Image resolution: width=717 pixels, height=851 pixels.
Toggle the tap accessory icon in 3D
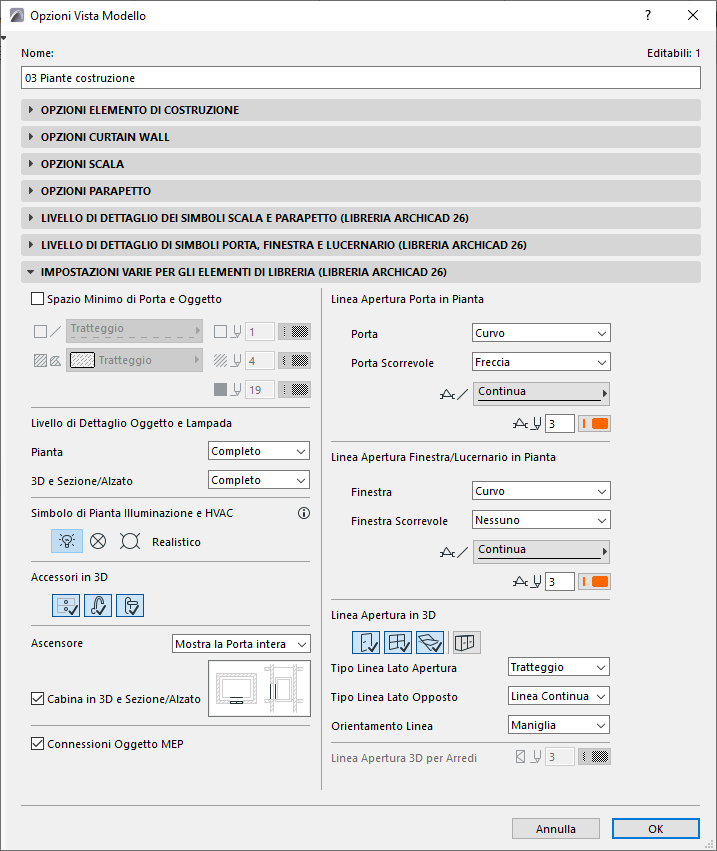click(98, 605)
